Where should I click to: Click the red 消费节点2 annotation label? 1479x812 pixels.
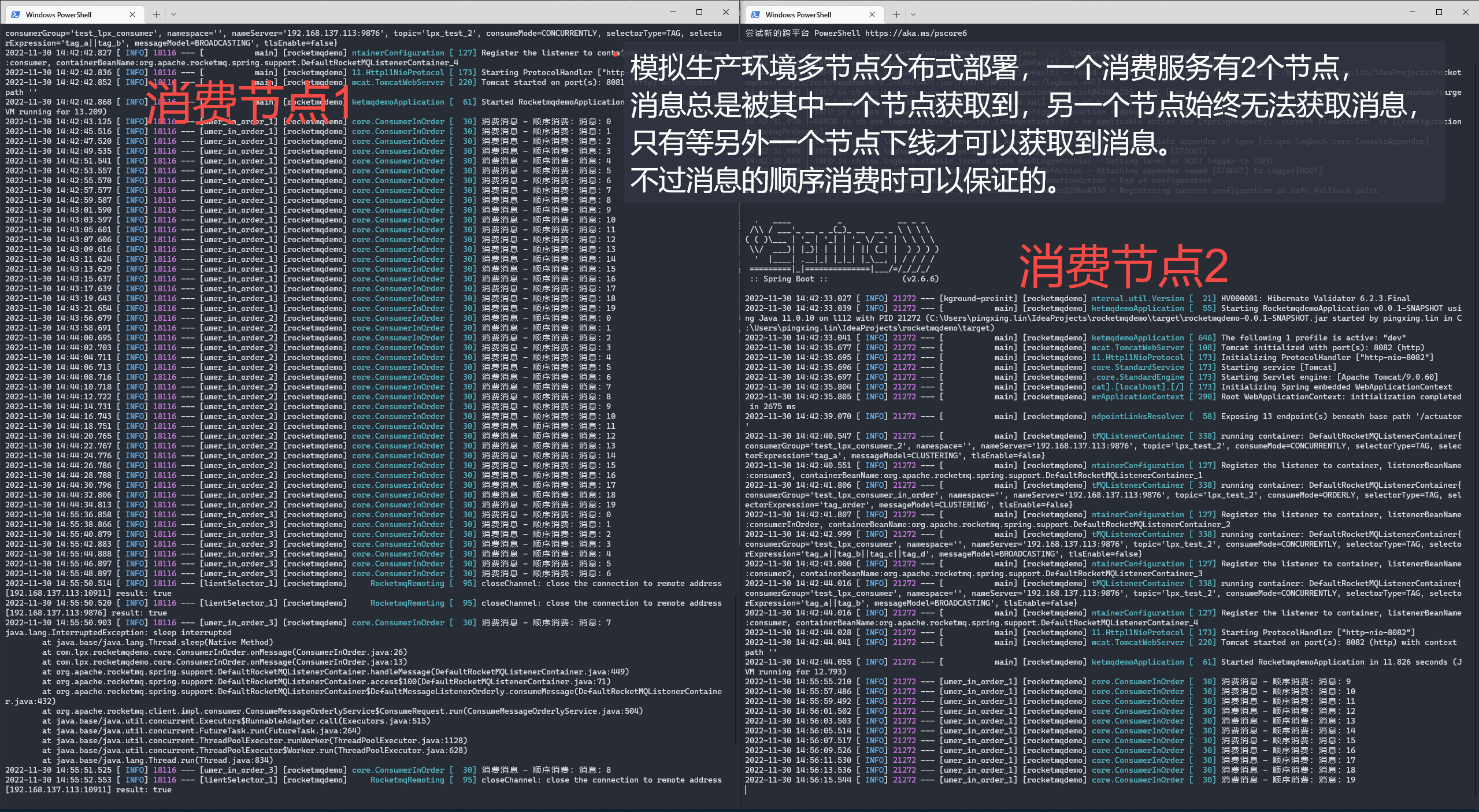[x=1123, y=267]
